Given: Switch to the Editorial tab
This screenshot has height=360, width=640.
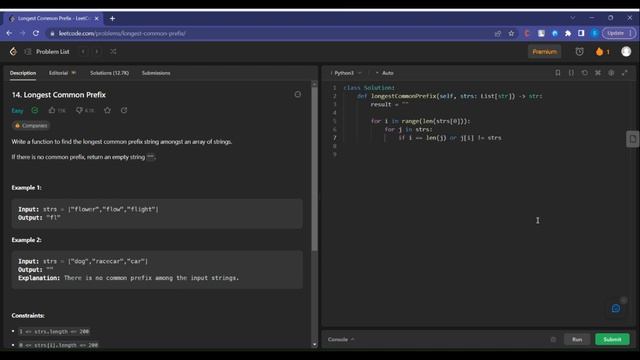Looking at the screenshot, I should (62, 73).
